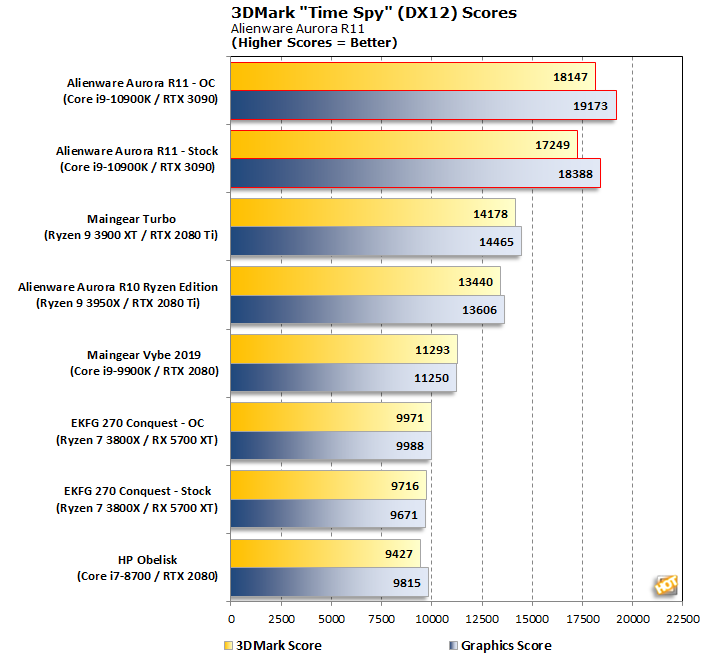Click the EKFG 270 Conquest - Stock label
708x659 pixels.
click(x=137, y=491)
